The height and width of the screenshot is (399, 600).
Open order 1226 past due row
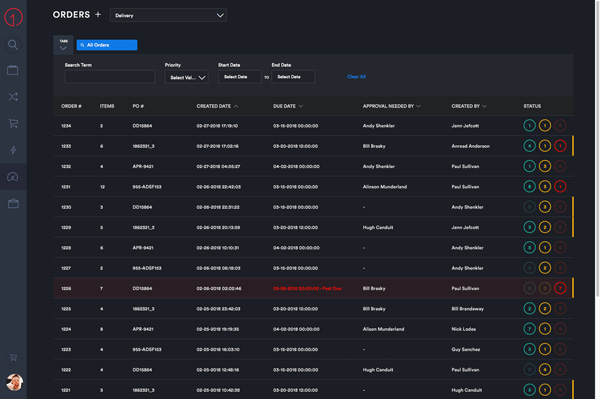pos(313,288)
